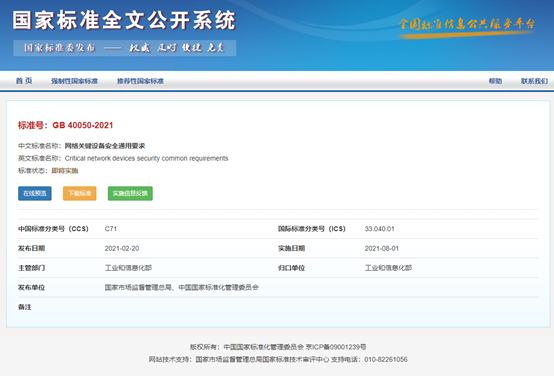Open the 帮助 help link

click(x=495, y=81)
